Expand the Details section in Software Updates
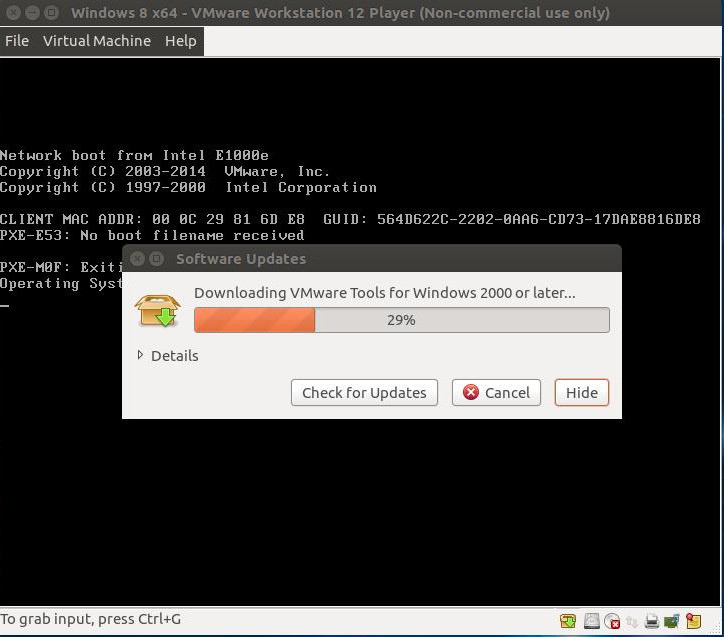The height and width of the screenshot is (637, 724). click(168, 355)
